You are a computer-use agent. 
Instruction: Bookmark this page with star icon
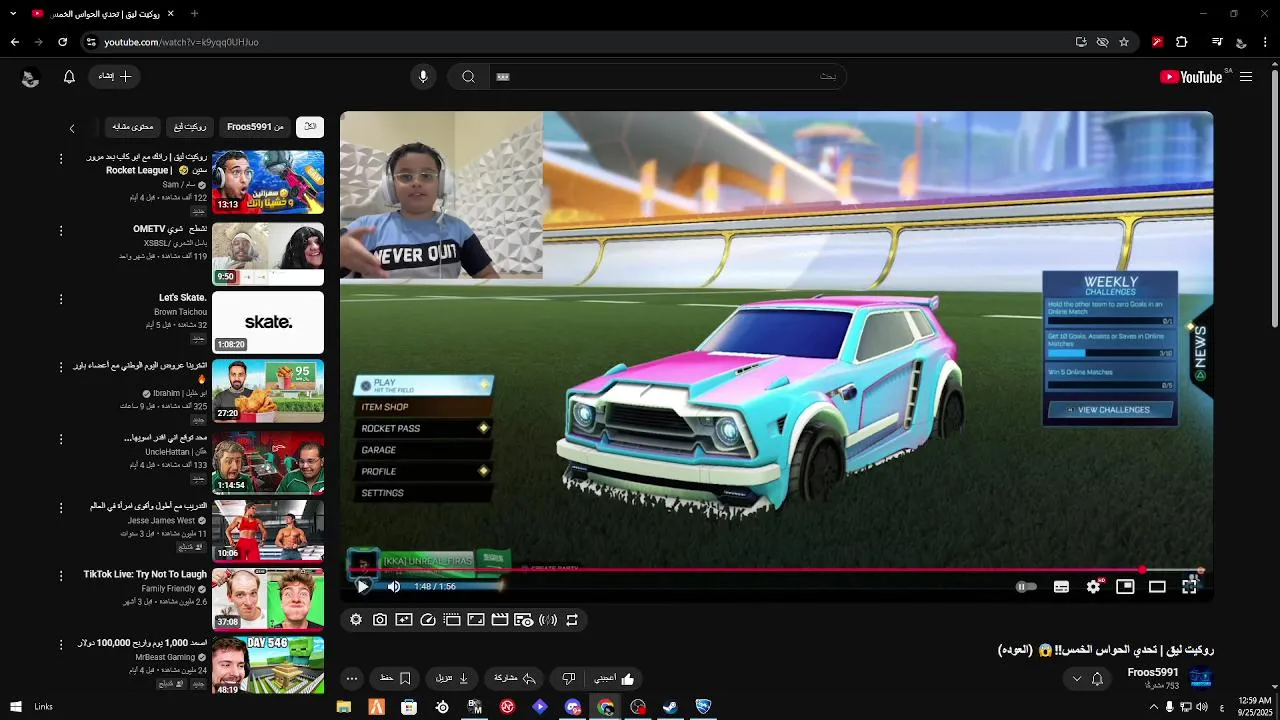pyautogui.click(x=1124, y=42)
